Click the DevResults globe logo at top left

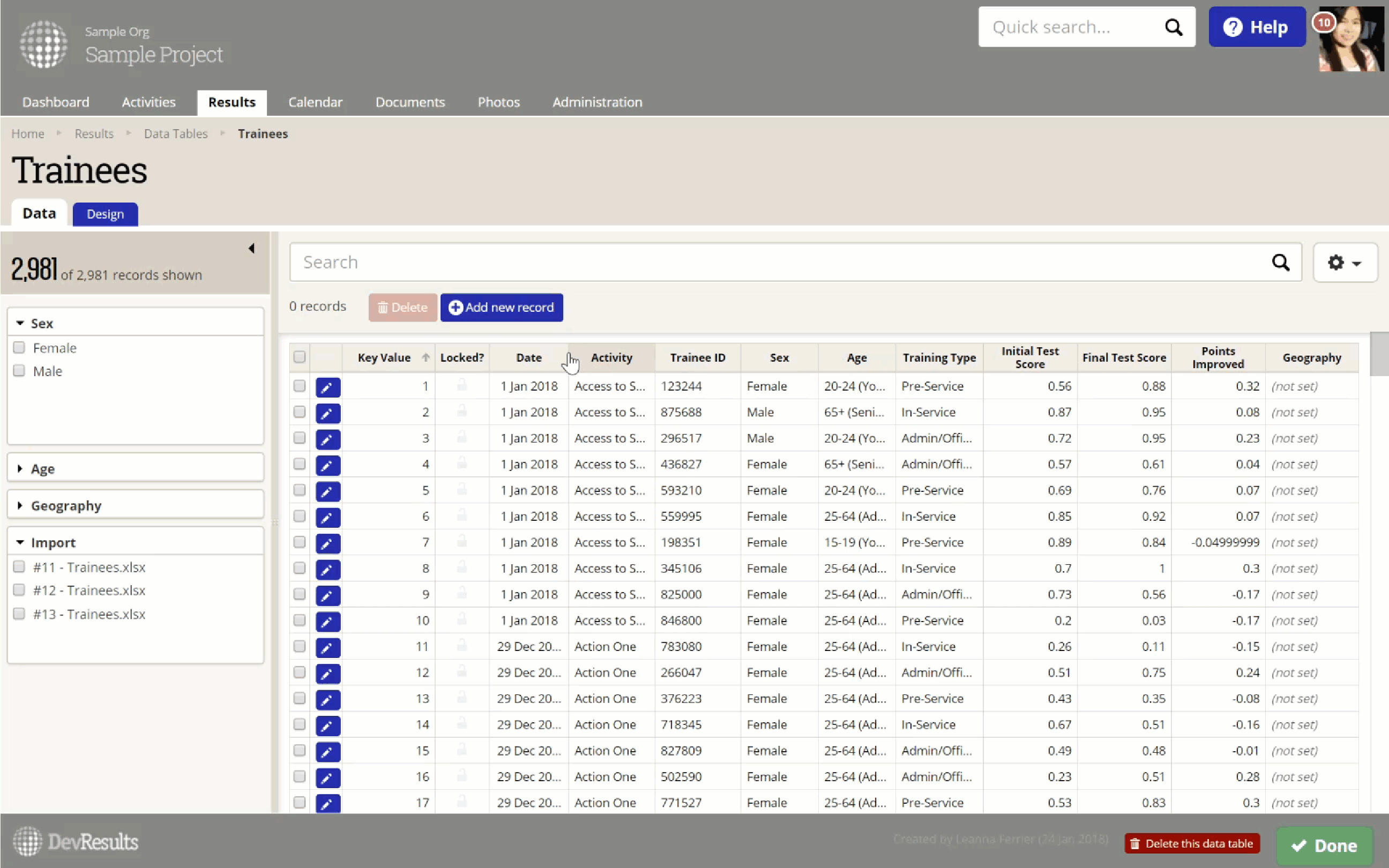[43, 43]
